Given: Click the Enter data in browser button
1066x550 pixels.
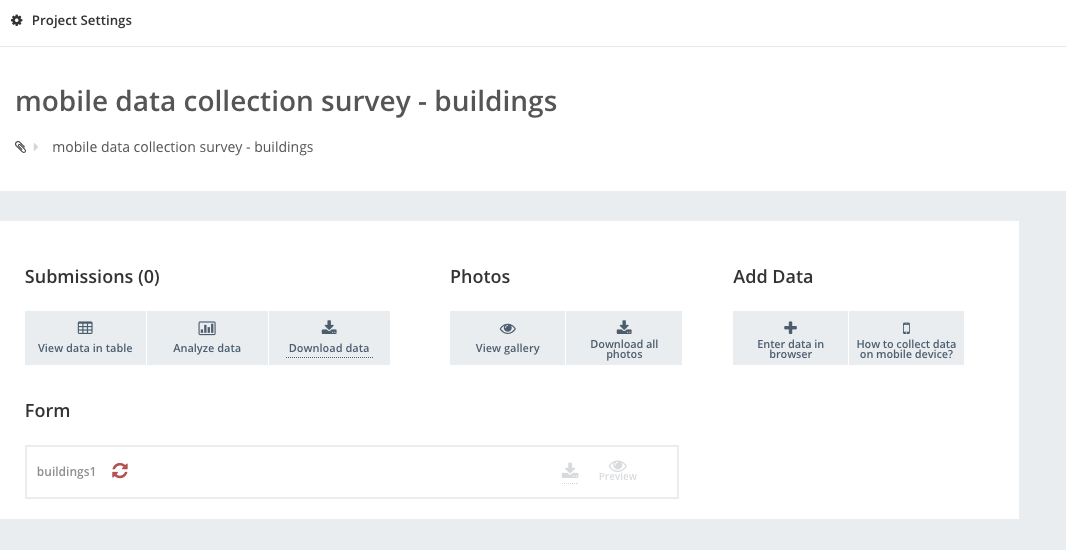Looking at the screenshot, I should point(791,338).
